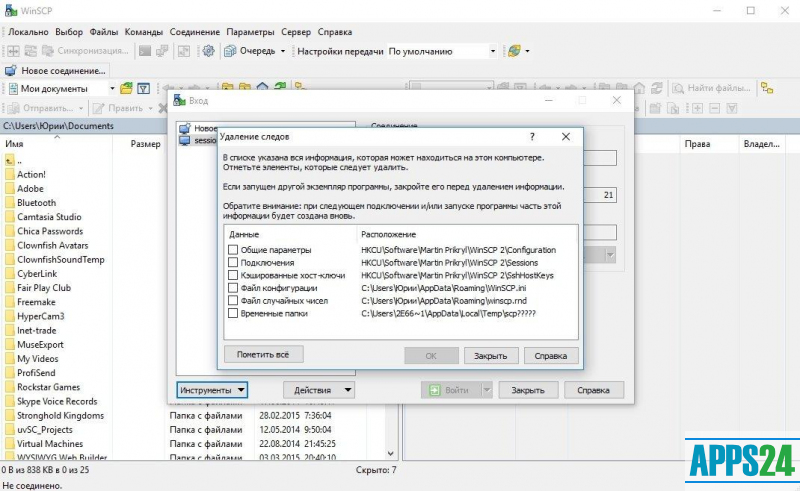The image size is (800, 491).
Task: Click the local panel filter icon
Action: click(144, 89)
